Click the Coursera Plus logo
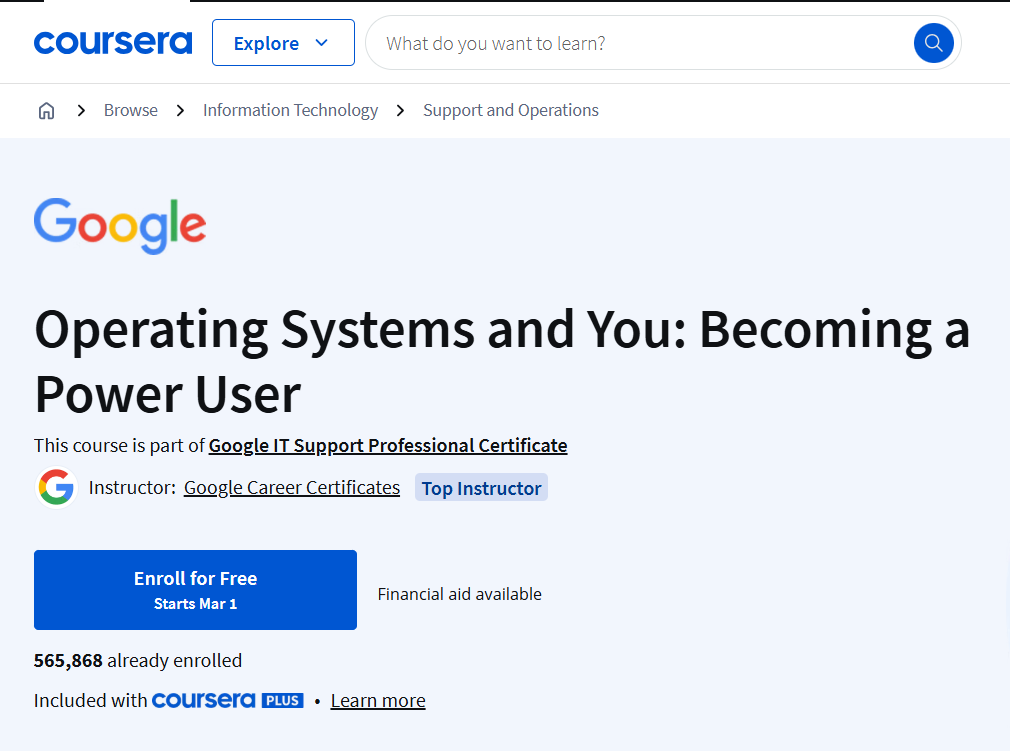The width and height of the screenshot is (1010, 751). (x=227, y=700)
